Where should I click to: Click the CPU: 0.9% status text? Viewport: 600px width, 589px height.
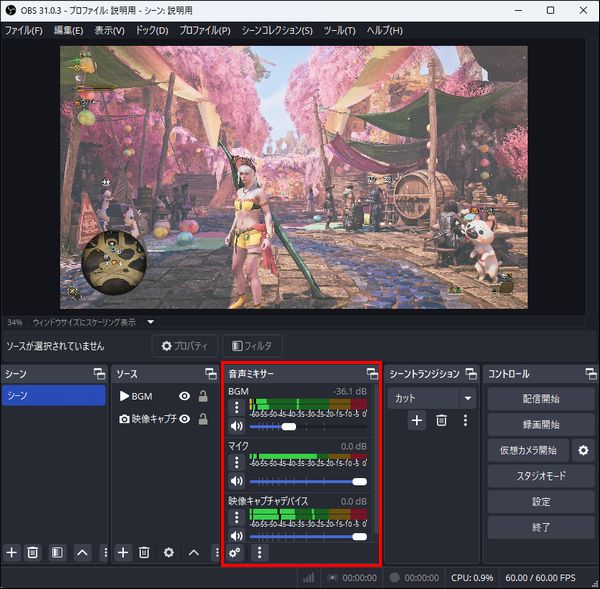[472, 578]
